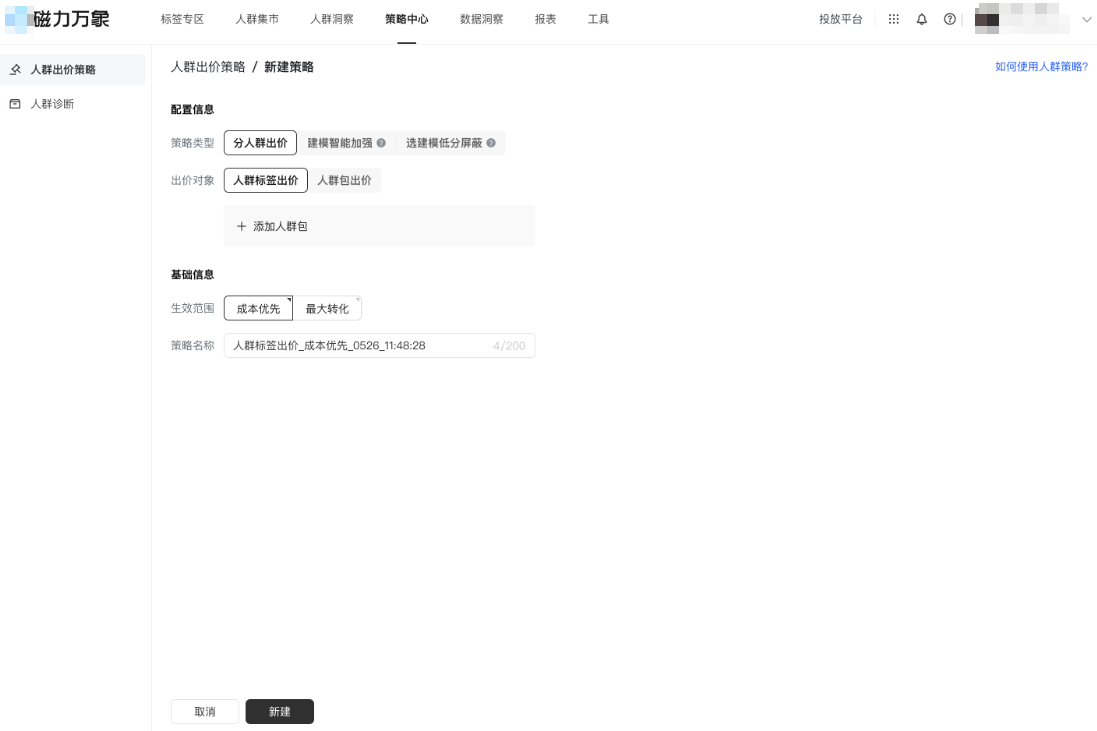
Task: Select 分人群出价 strategy type
Action: pyautogui.click(x=260, y=143)
